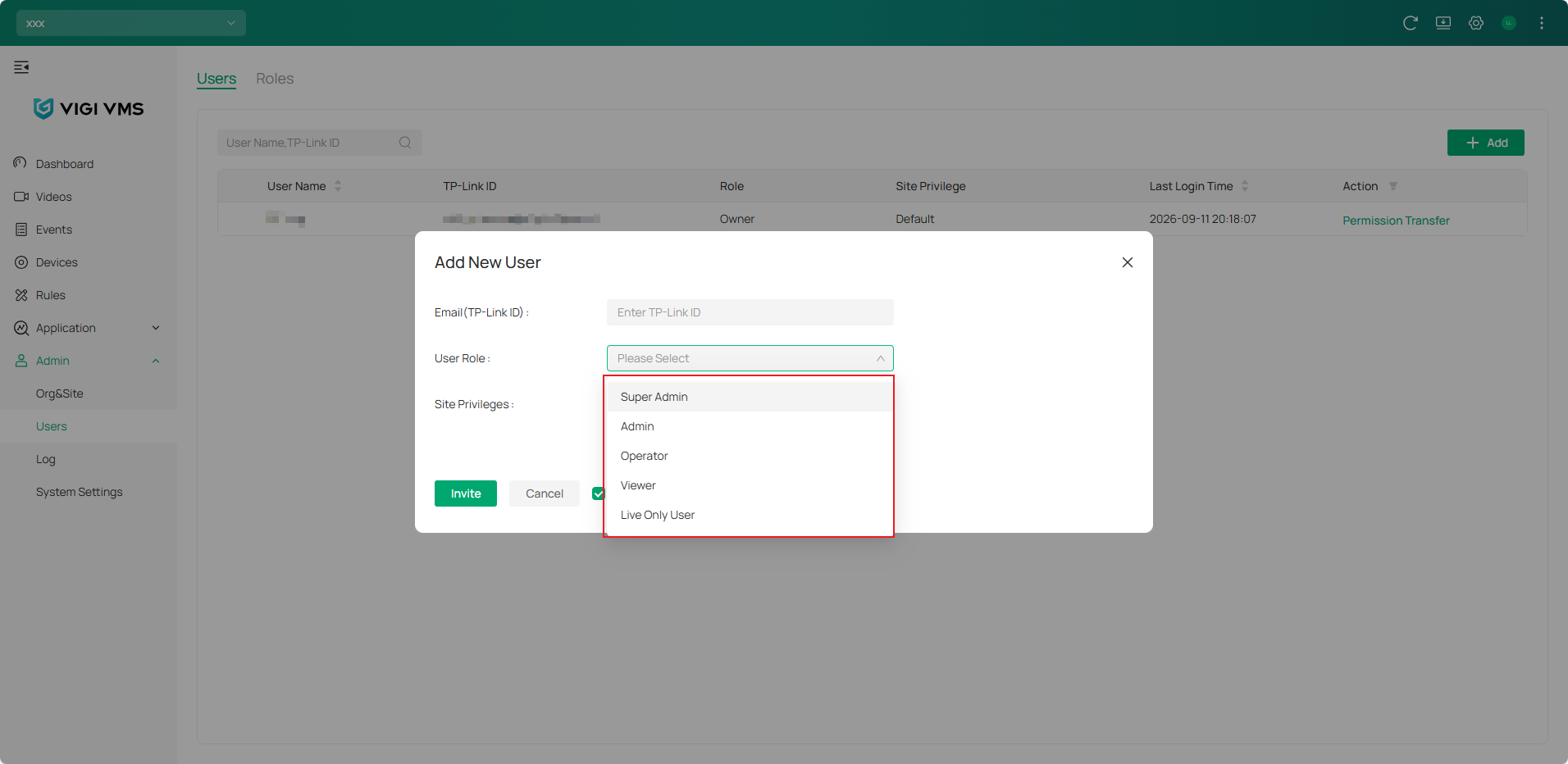
Task: Click the refresh icon in top bar
Action: (x=1411, y=23)
